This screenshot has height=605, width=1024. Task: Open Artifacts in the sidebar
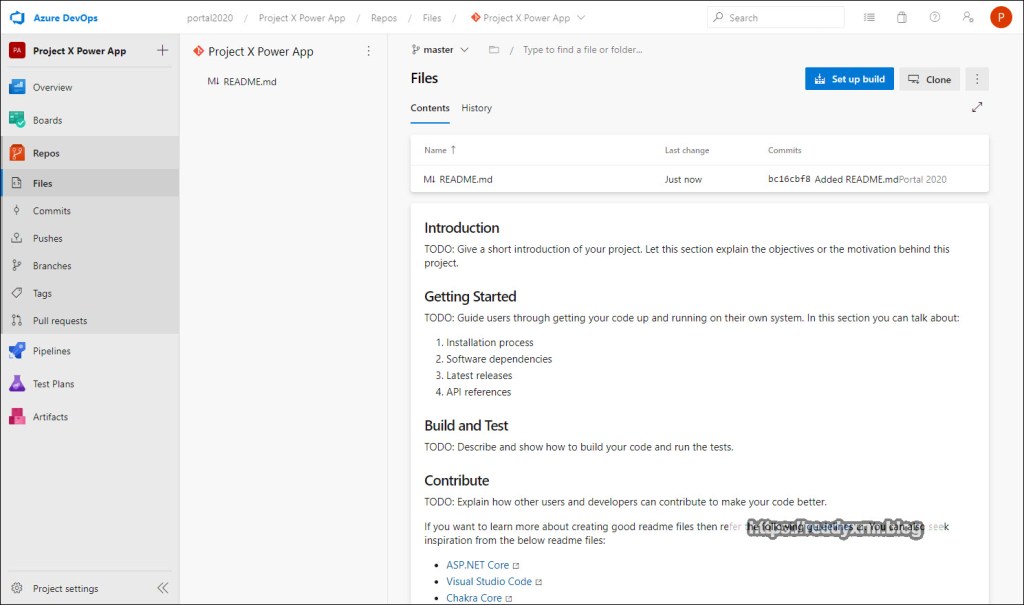pos(50,417)
